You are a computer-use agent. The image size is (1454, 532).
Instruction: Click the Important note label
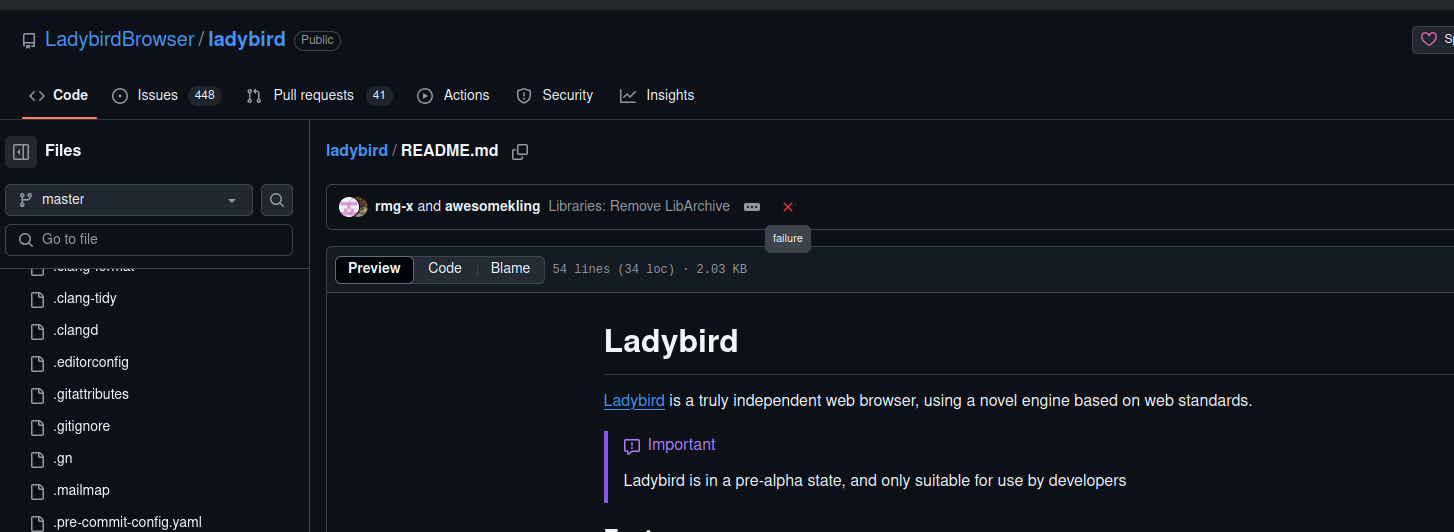pos(681,445)
